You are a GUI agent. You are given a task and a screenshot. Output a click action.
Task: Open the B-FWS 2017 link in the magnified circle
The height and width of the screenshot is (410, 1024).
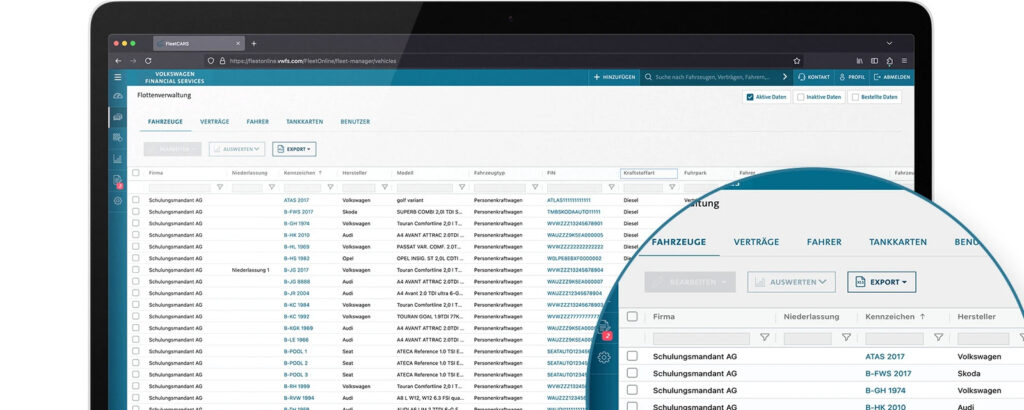[x=888, y=373]
